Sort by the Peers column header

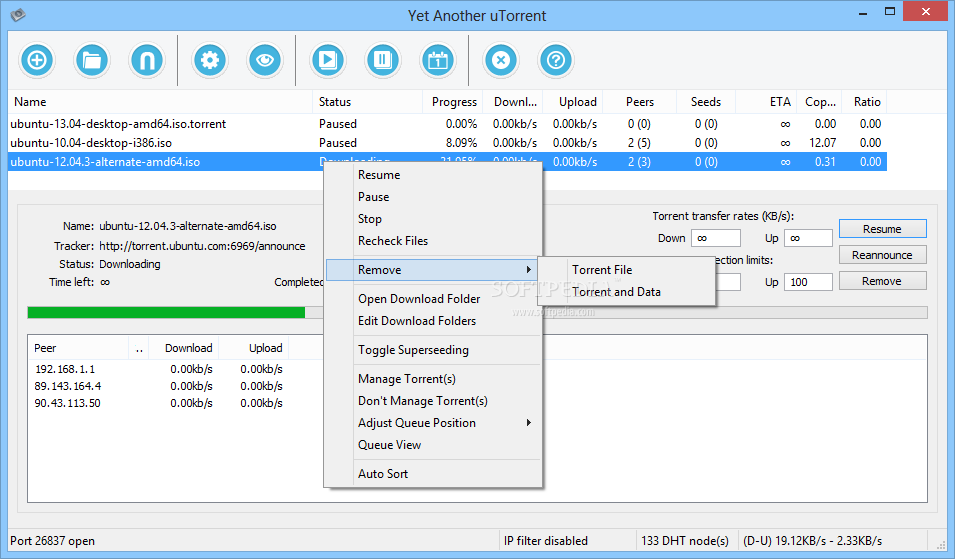[640, 102]
